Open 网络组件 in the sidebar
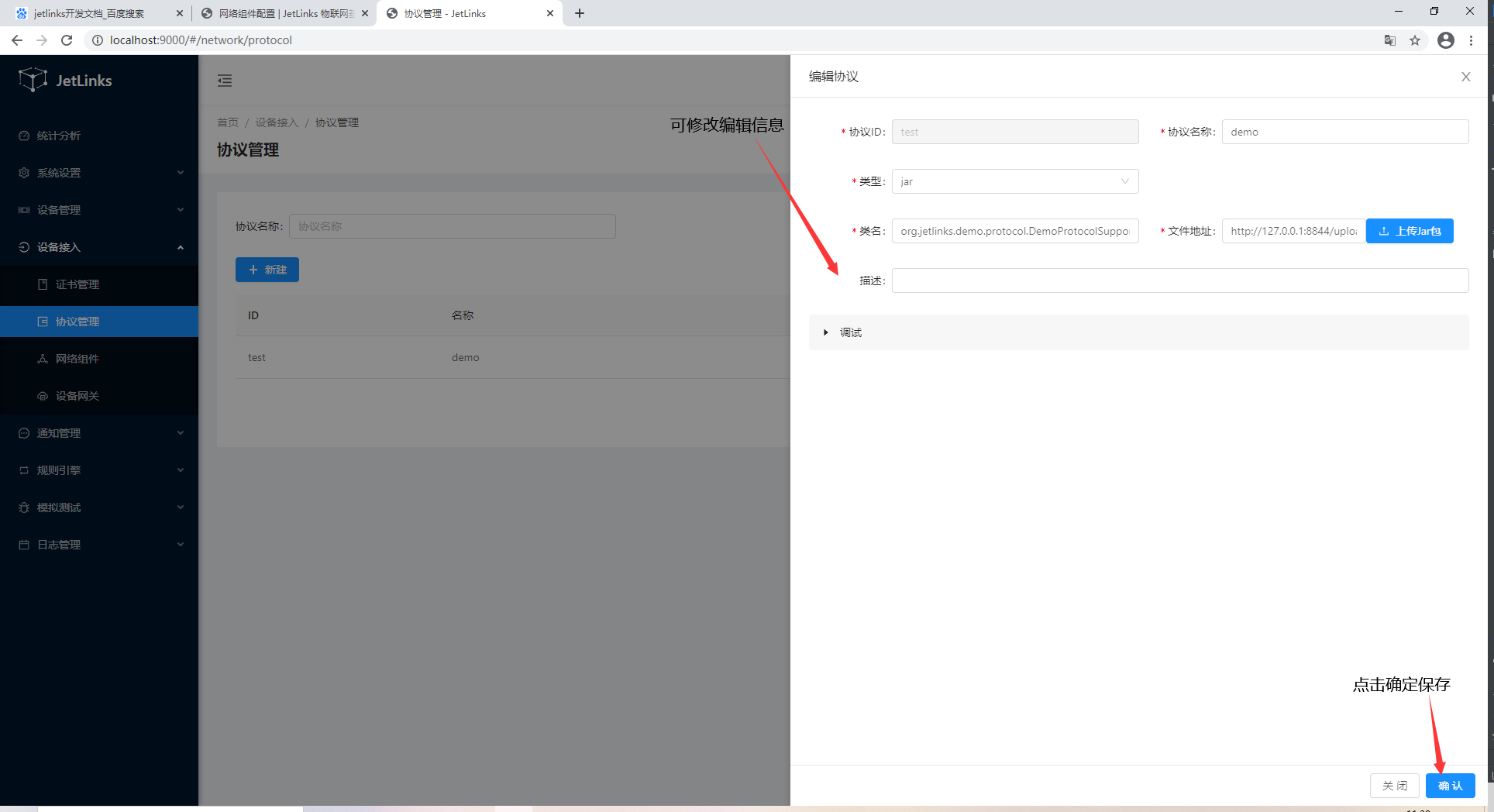The image size is (1494, 812). (77, 359)
